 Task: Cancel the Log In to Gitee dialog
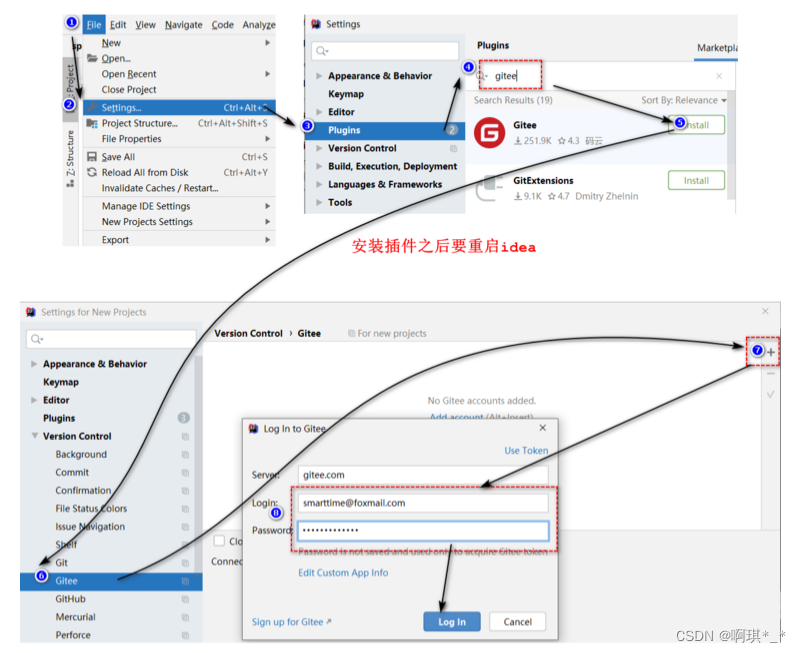click(517, 622)
